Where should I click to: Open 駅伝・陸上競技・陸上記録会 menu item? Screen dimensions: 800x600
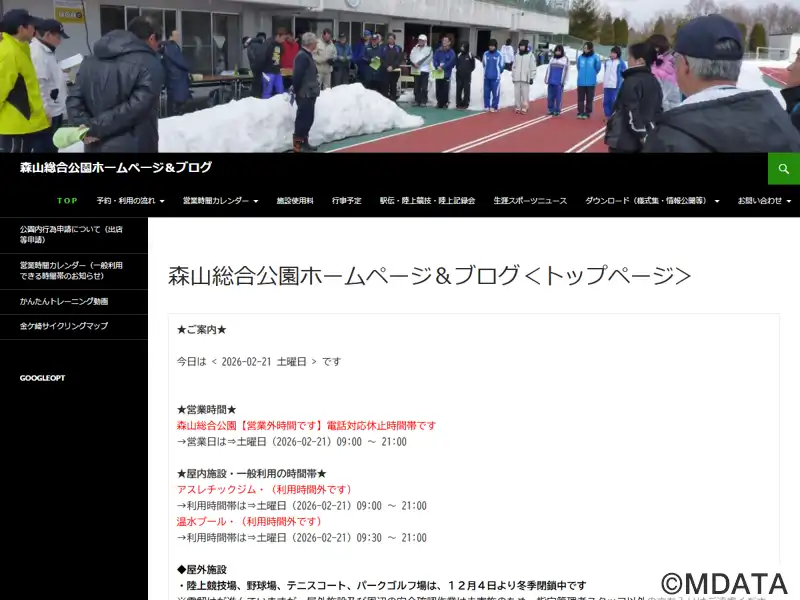tap(427, 201)
